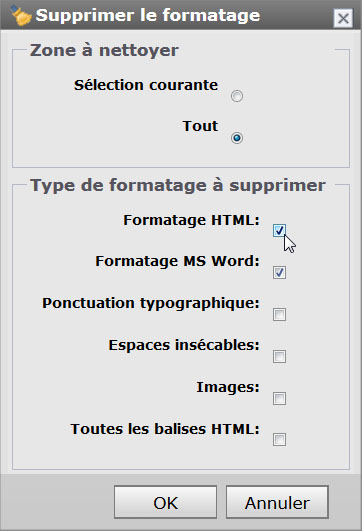Click the Formatage HTML text label
This screenshot has height=531, width=362.
[x=191, y=220]
